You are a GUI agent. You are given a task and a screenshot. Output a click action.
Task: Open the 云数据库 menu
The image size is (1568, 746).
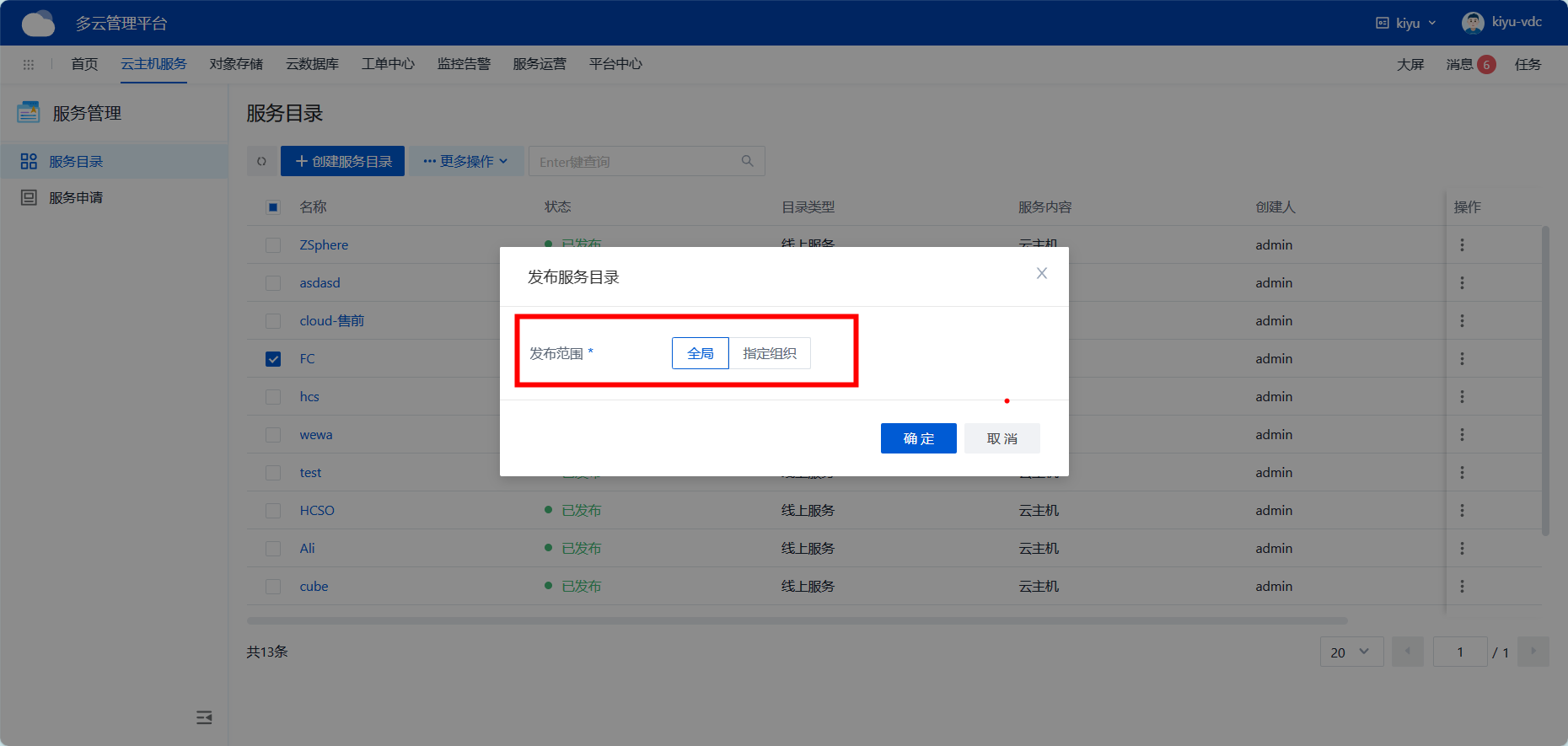coord(312,64)
